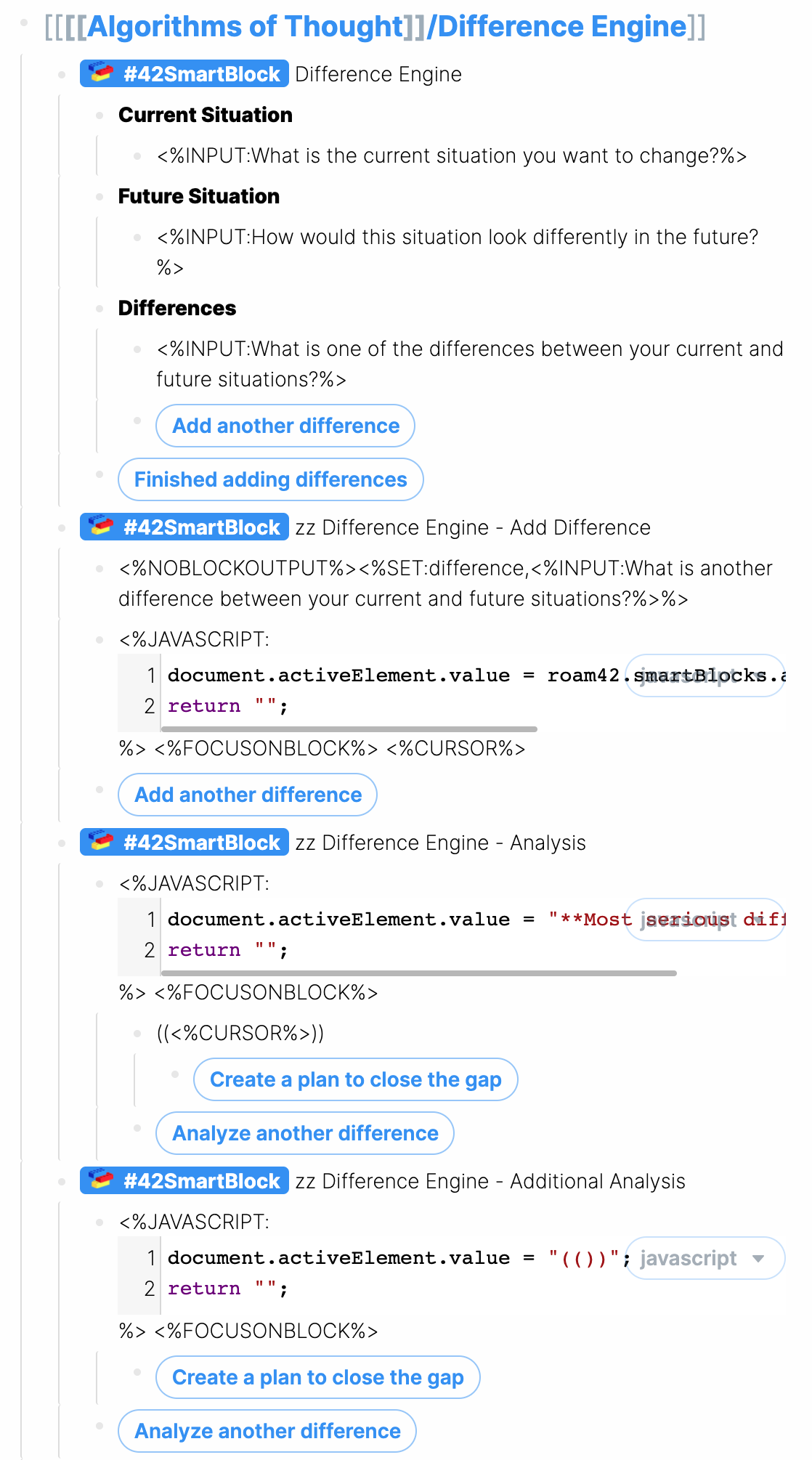Click the Finished adding differences button
Screen dimensions: 812x1460
[x=270, y=479]
